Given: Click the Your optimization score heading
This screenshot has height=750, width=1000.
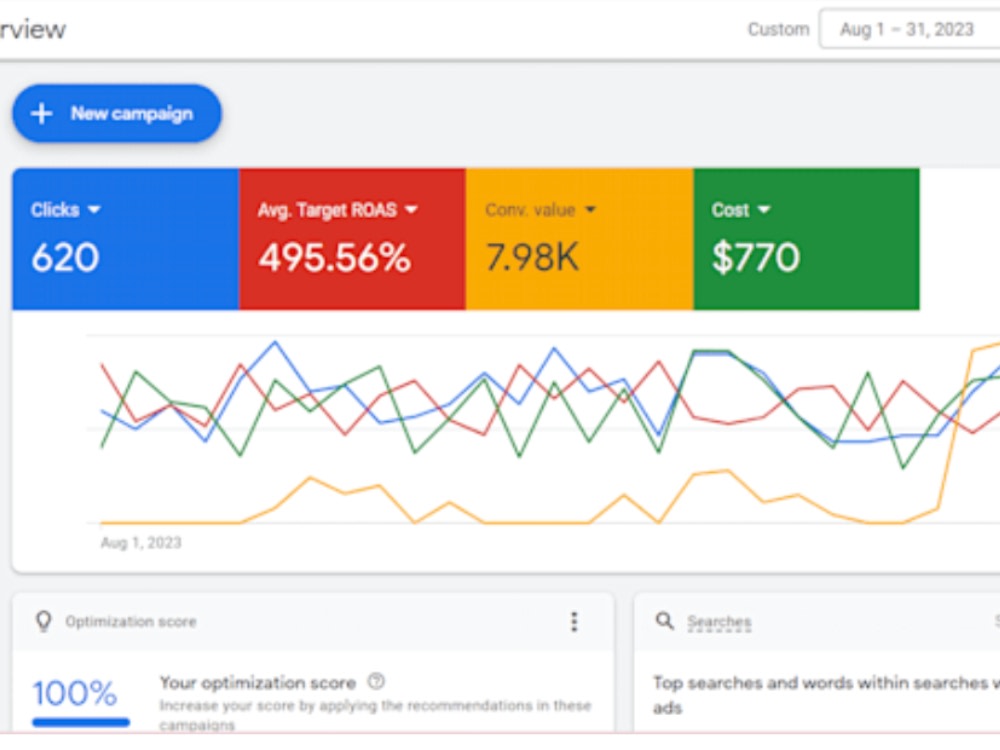Looking at the screenshot, I should [258, 682].
